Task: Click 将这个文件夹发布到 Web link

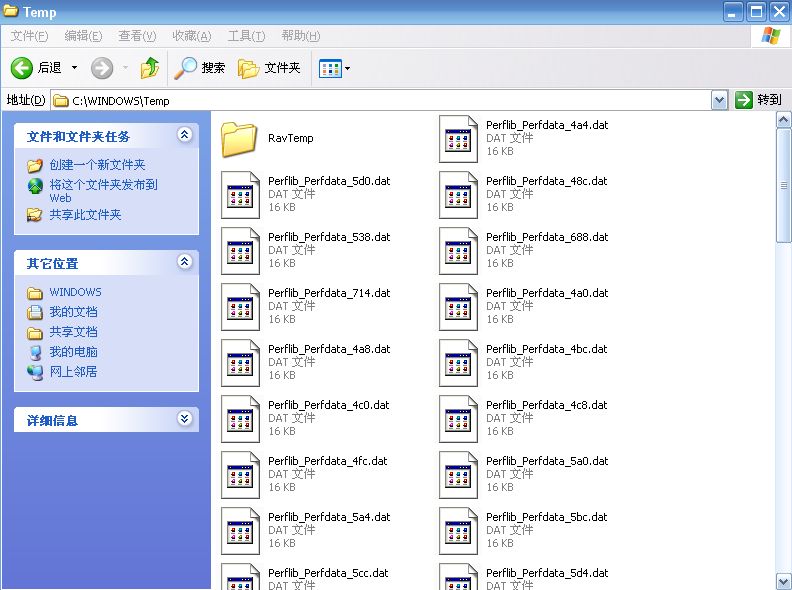Action: [104, 191]
